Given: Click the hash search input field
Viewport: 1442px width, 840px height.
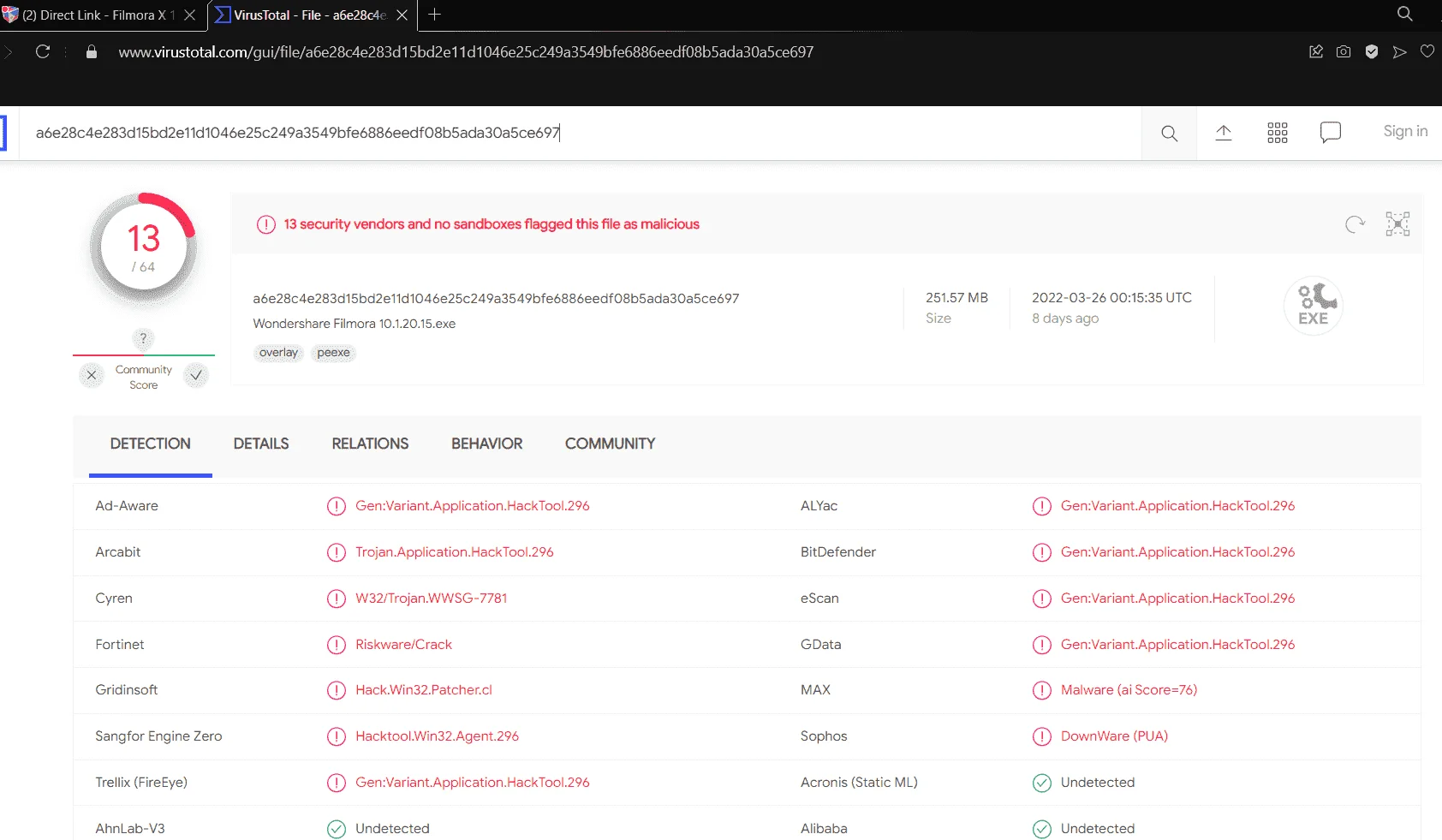Looking at the screenshot, I should pos(581,133).
